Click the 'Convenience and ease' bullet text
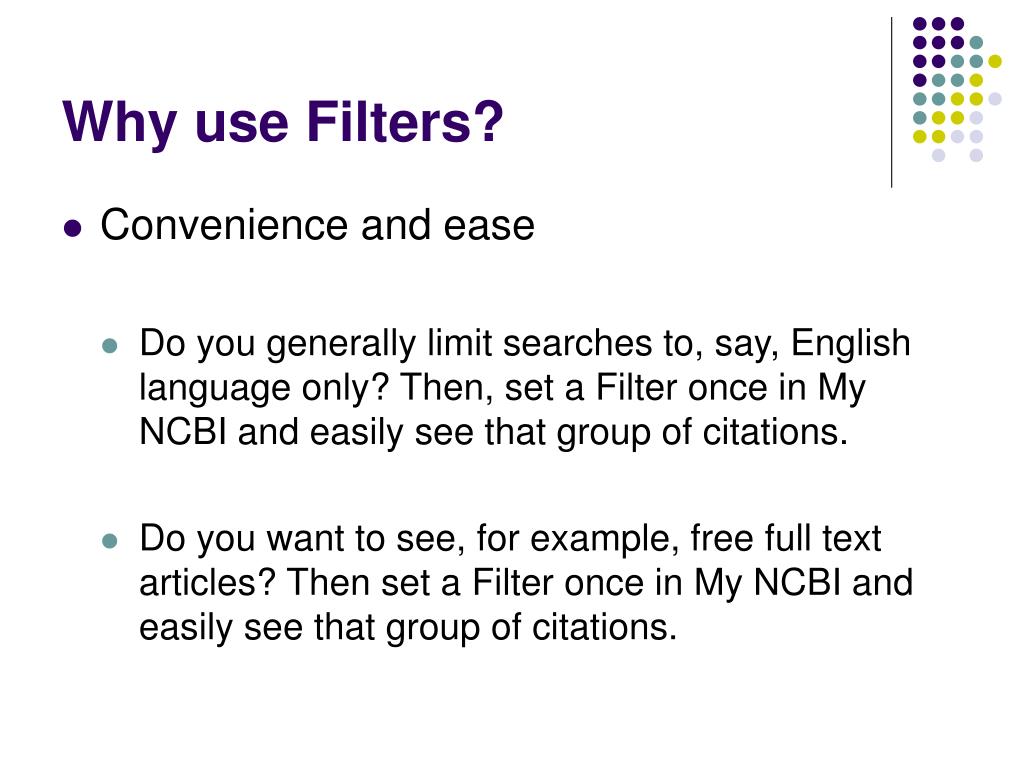 [317, 225]
